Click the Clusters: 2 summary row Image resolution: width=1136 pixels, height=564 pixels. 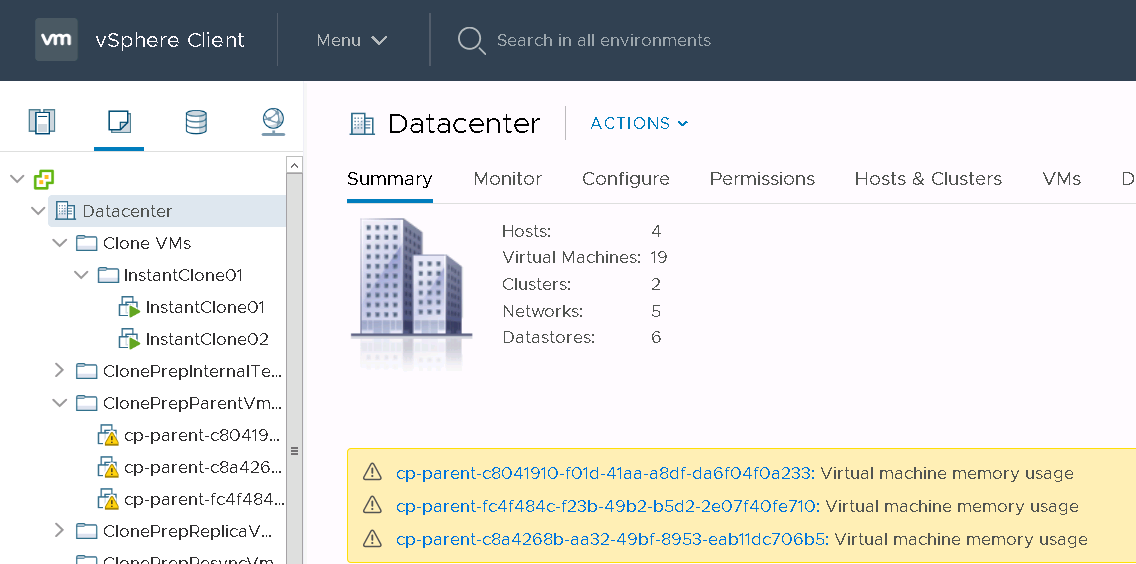tap(582, 284)
